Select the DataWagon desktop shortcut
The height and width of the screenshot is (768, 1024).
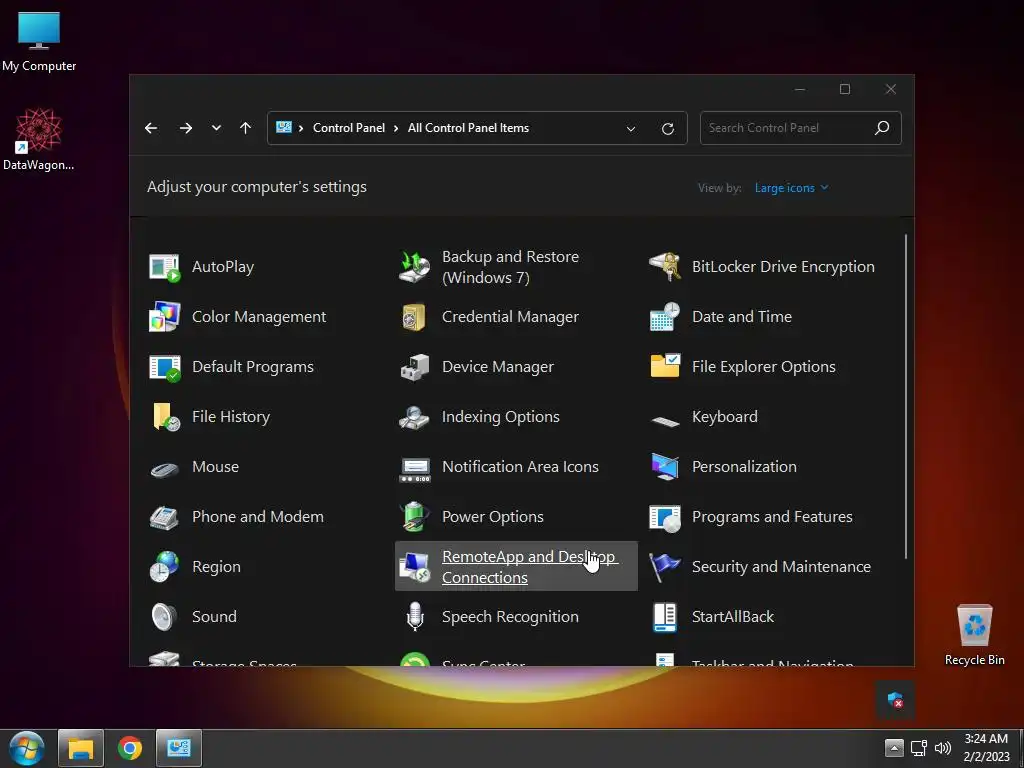[x=39, y=139]
